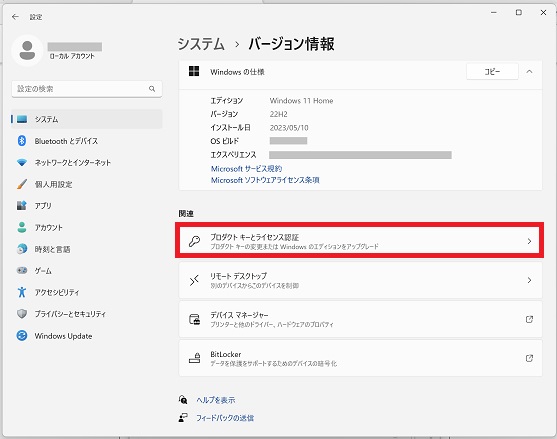Click the システム breadcrumb link
Viewport: 557px width, 439px height.
(201, 44)
